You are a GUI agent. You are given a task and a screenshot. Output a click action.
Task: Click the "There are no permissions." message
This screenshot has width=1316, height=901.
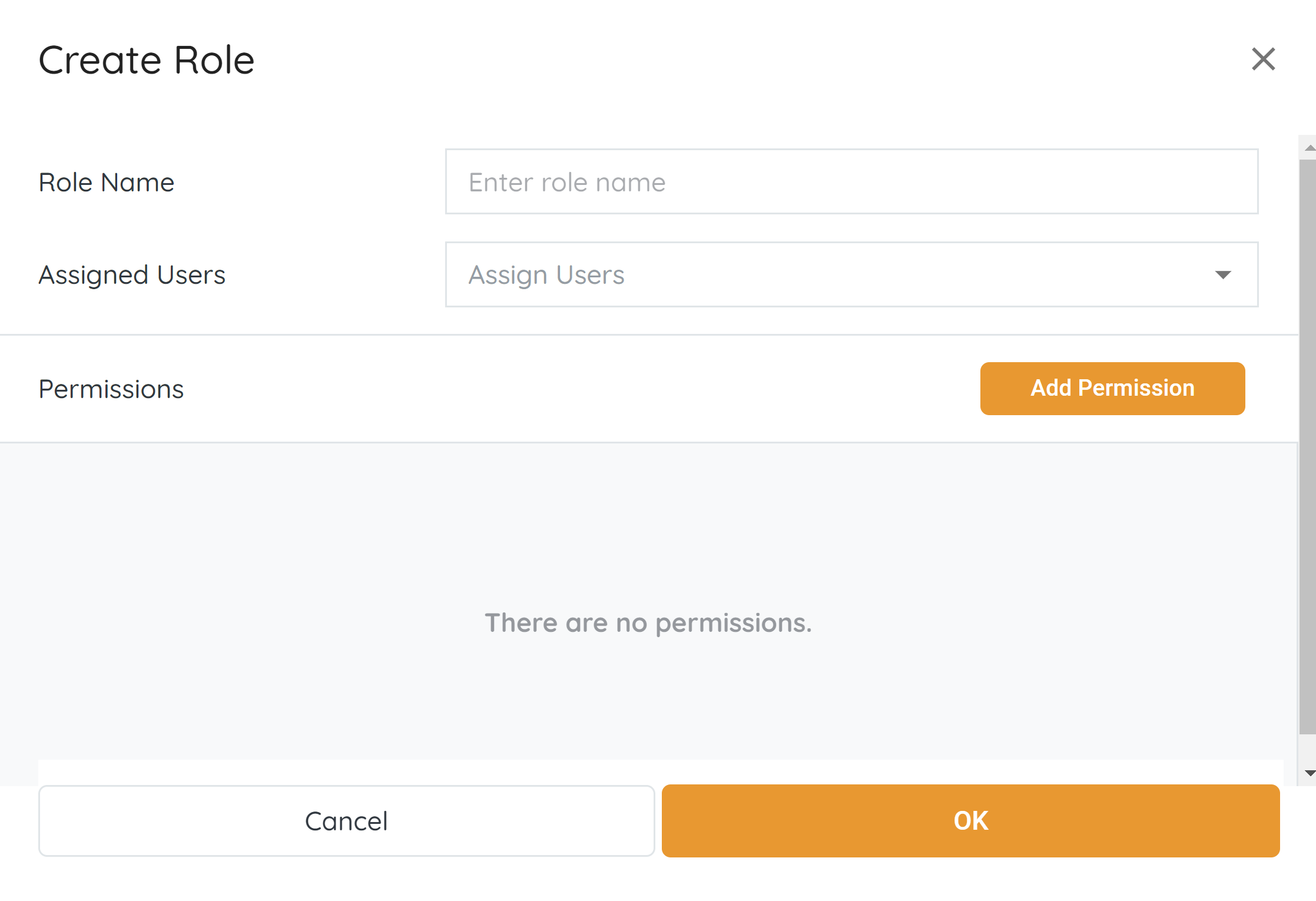(648, 623)
